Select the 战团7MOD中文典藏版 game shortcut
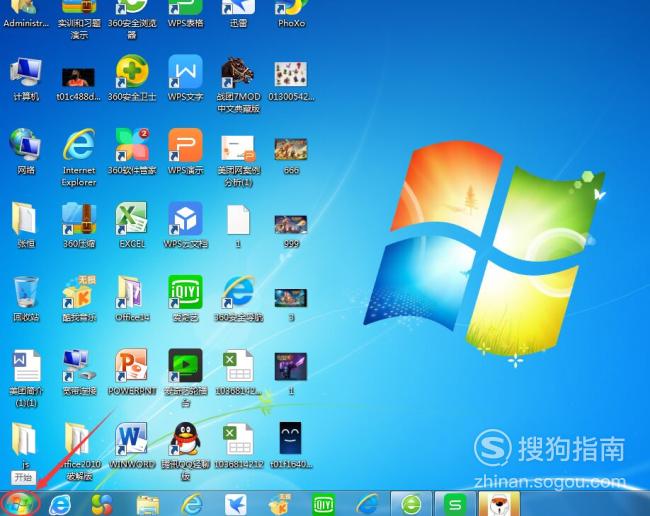The height and width of the screenshot is (516, 650). point(238,85)
